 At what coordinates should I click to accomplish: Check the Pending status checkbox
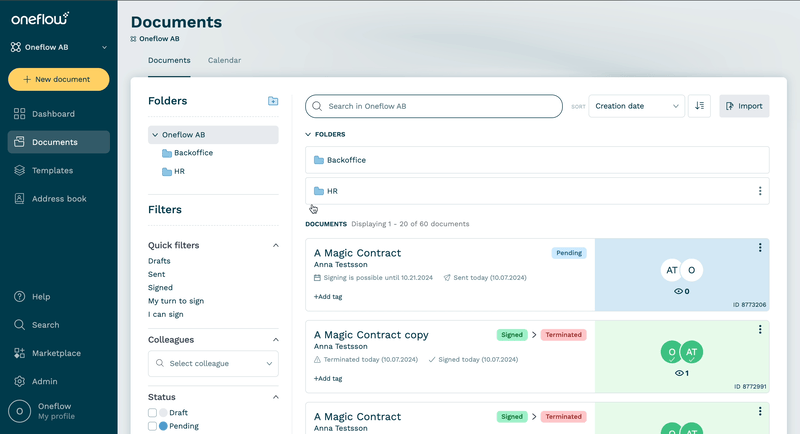[152, 426]
